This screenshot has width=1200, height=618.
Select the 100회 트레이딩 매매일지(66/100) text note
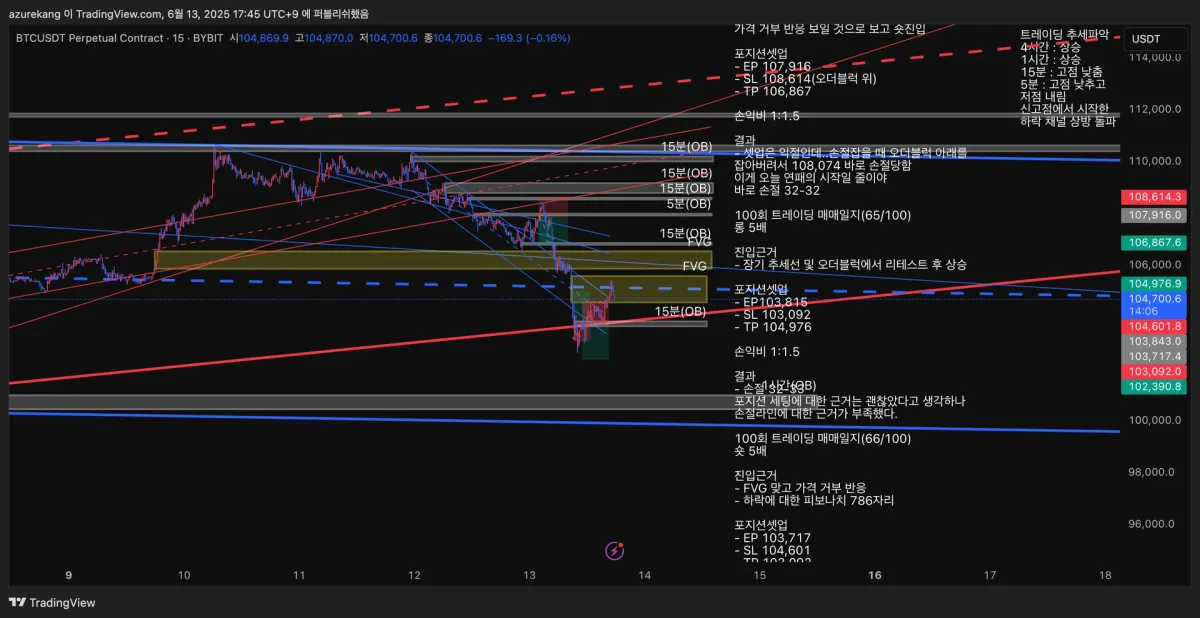823,438
